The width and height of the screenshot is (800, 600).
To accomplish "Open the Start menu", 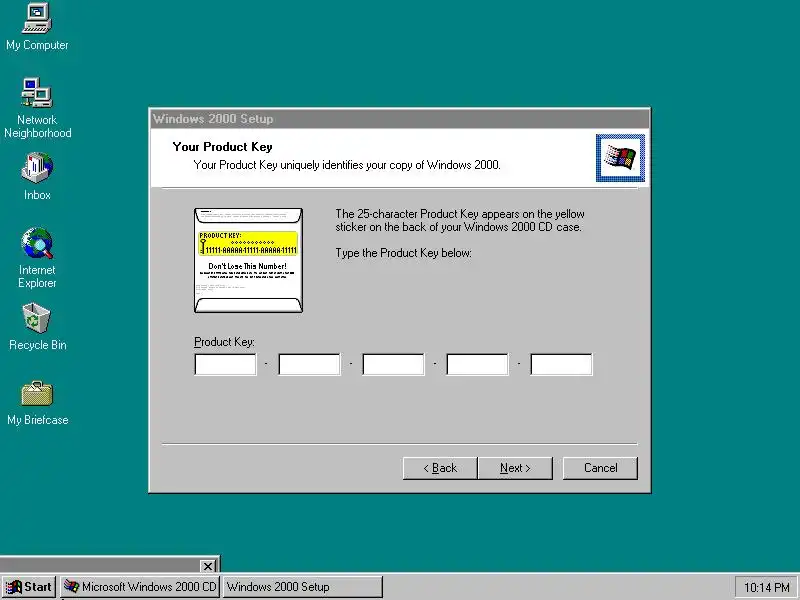I will tap(29, 587).
